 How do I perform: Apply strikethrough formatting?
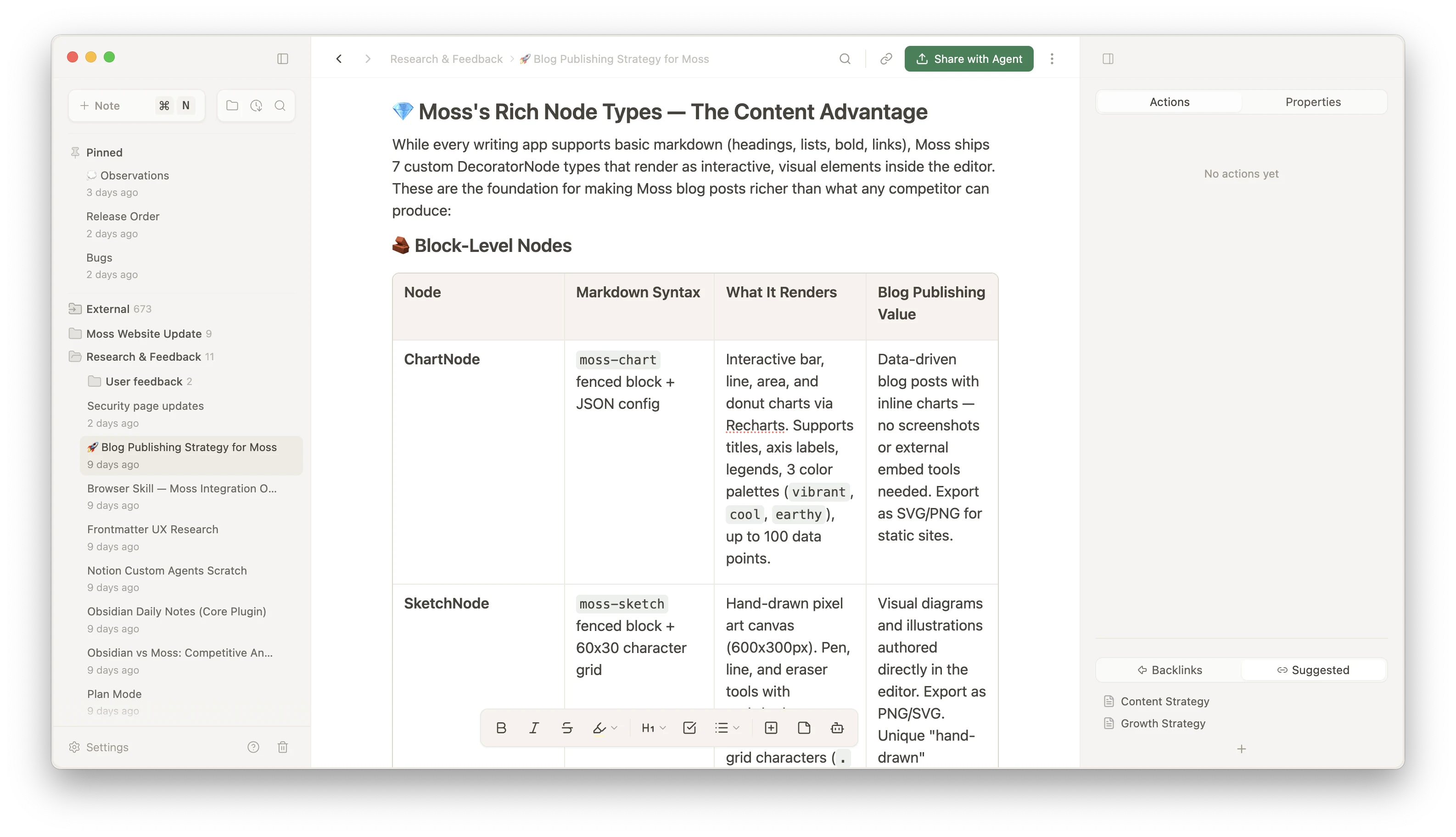[567, 728]
